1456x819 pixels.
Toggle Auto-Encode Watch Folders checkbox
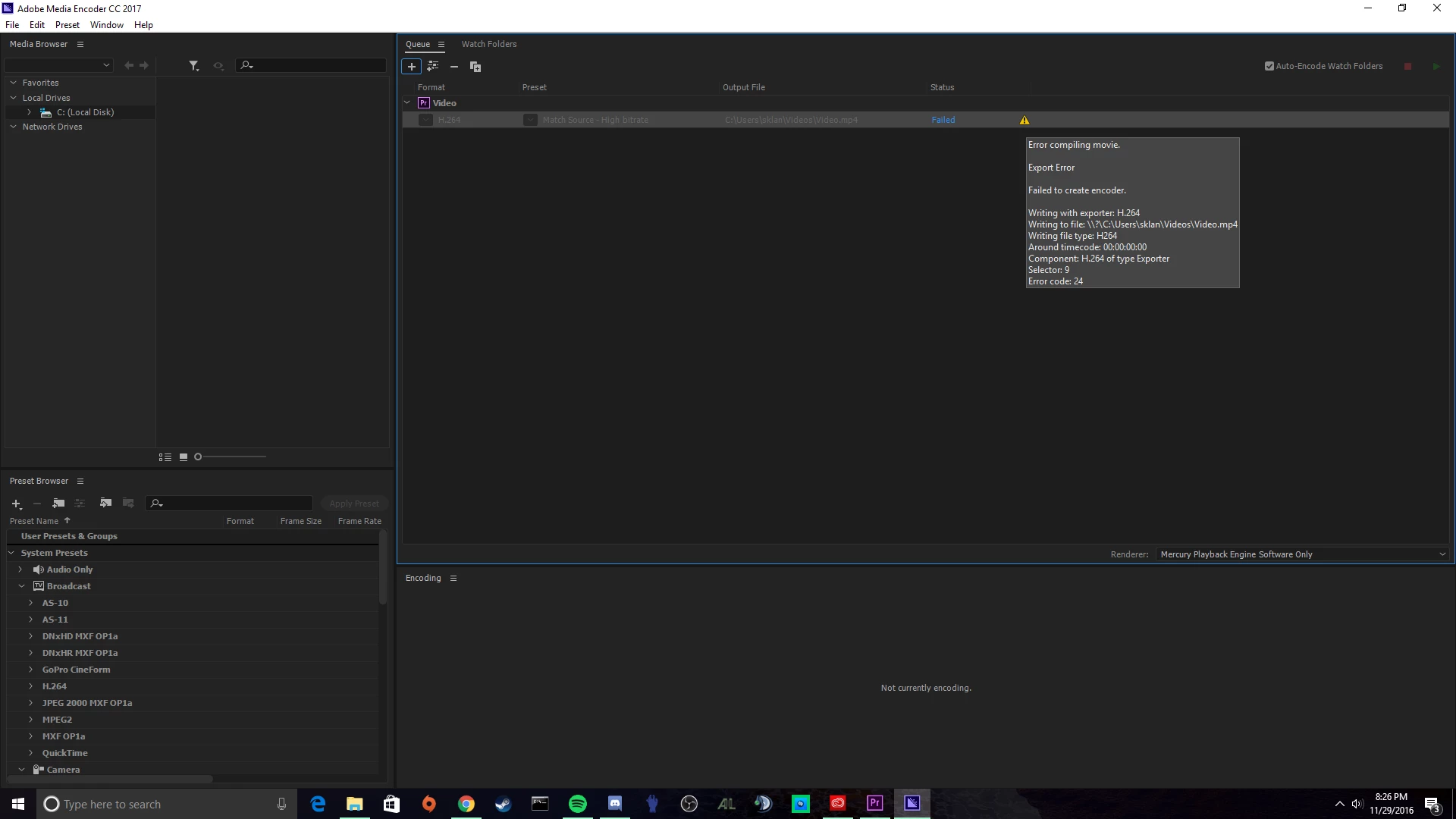click(x=1269, y=66)
